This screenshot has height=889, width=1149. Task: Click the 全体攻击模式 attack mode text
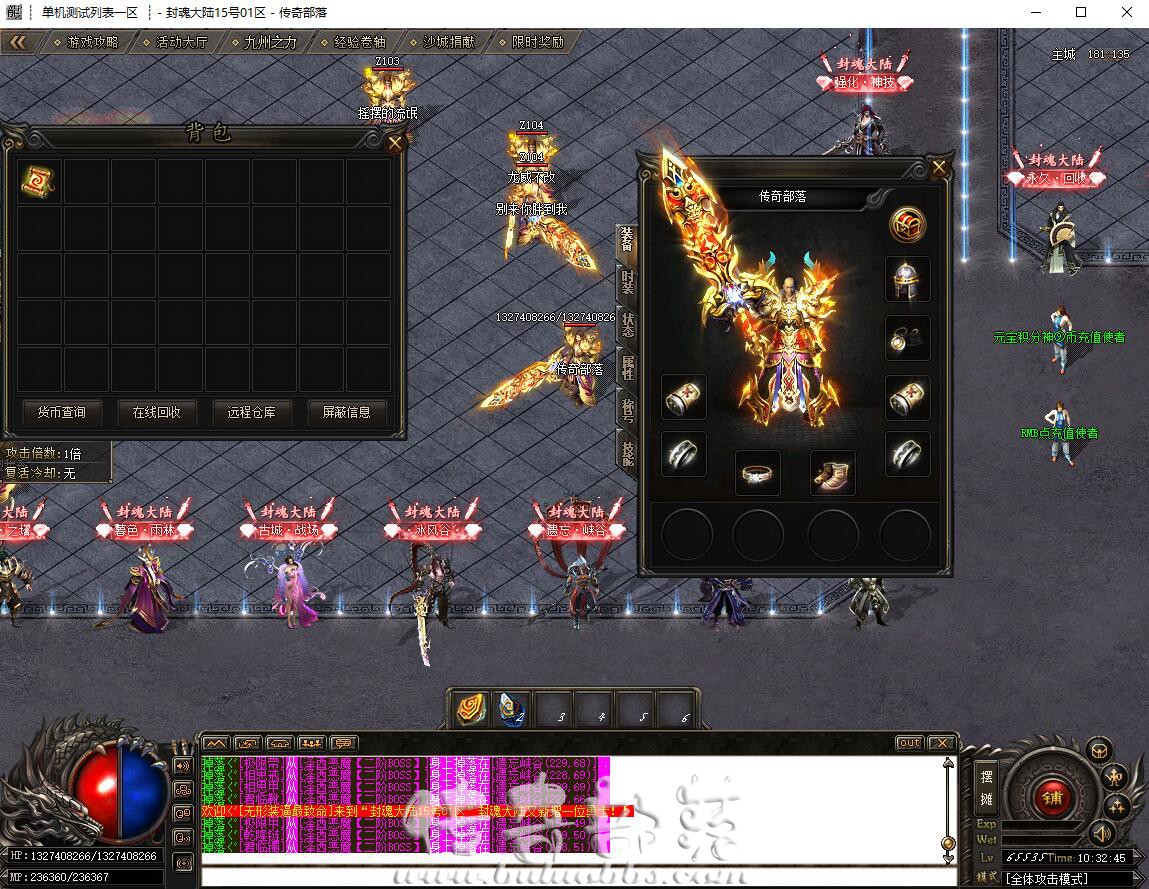click(x=1046, y=878)
